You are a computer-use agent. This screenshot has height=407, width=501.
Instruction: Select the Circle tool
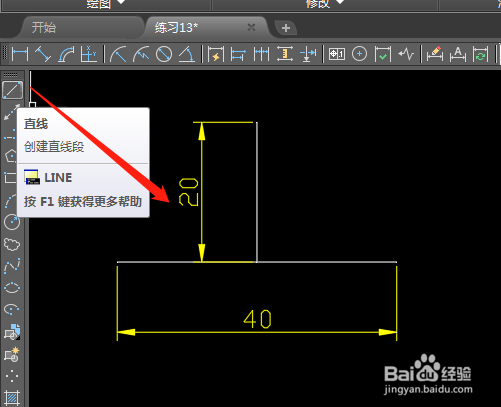tap(12, 222)
